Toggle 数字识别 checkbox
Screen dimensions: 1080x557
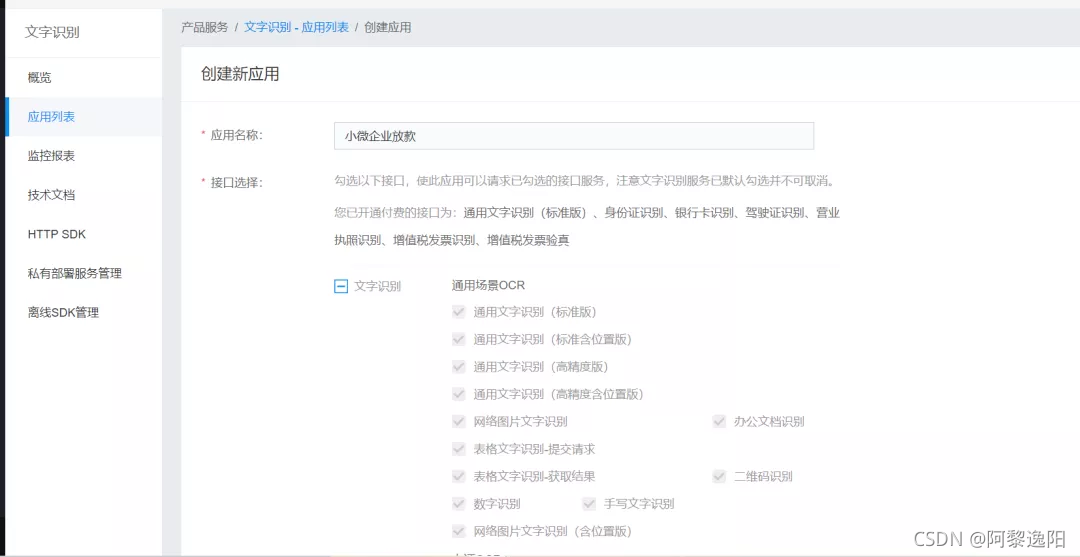459,503
